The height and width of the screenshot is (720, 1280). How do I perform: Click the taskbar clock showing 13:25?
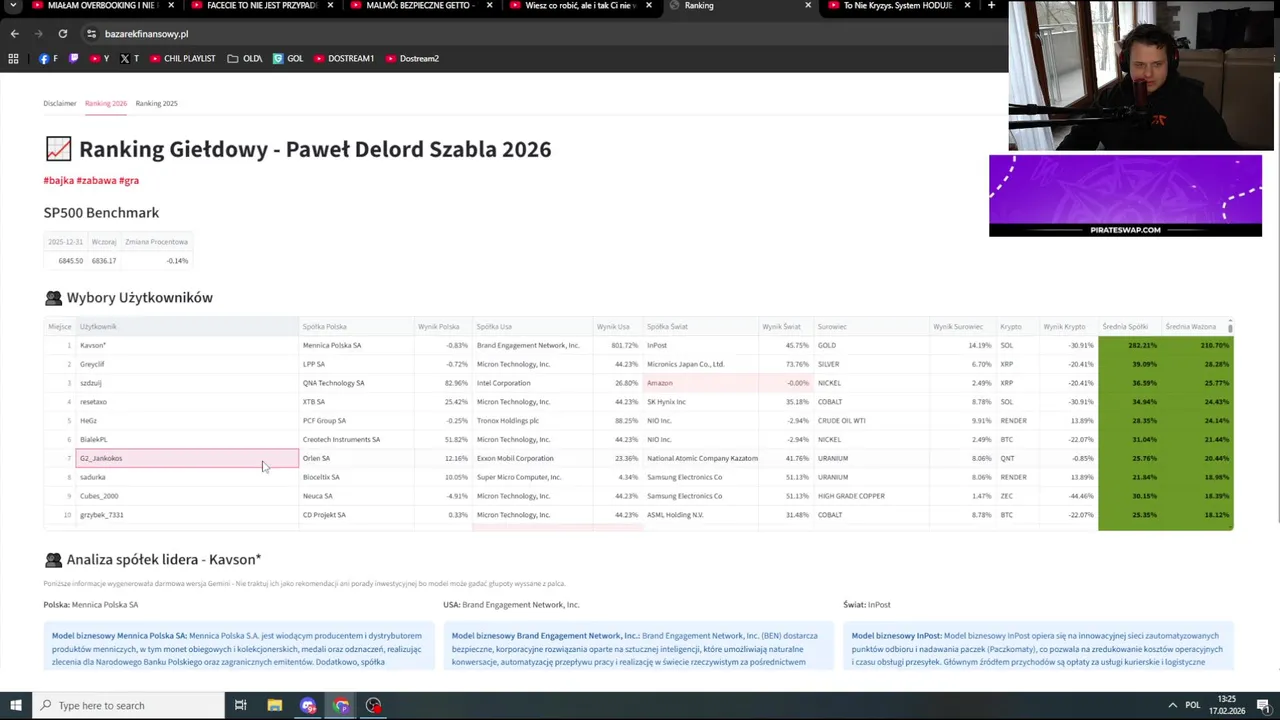(x=1226, y=705)
